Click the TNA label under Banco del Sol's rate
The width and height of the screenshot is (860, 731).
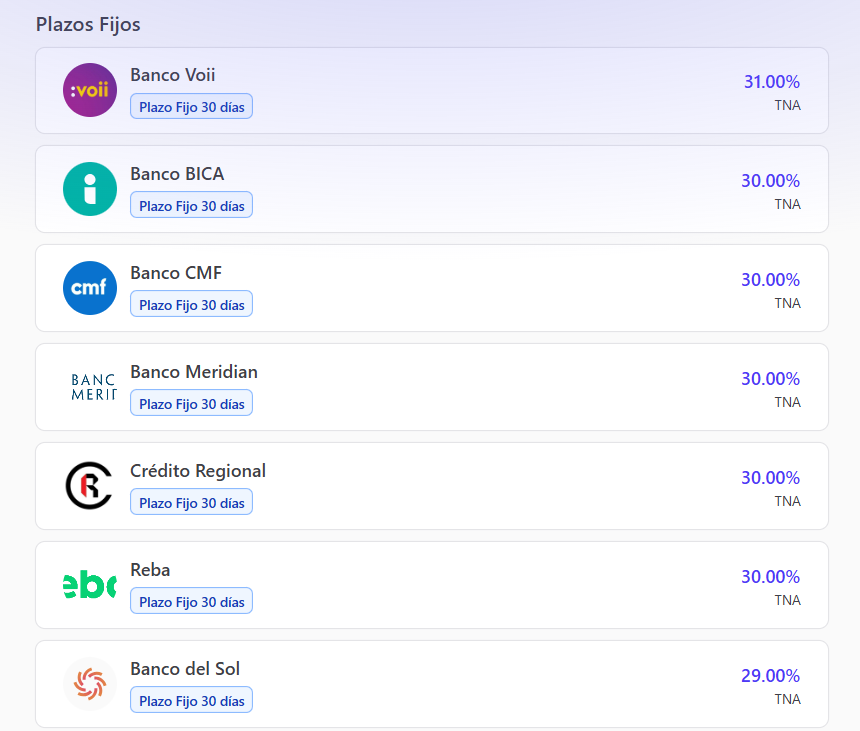[x=788, y=699]
